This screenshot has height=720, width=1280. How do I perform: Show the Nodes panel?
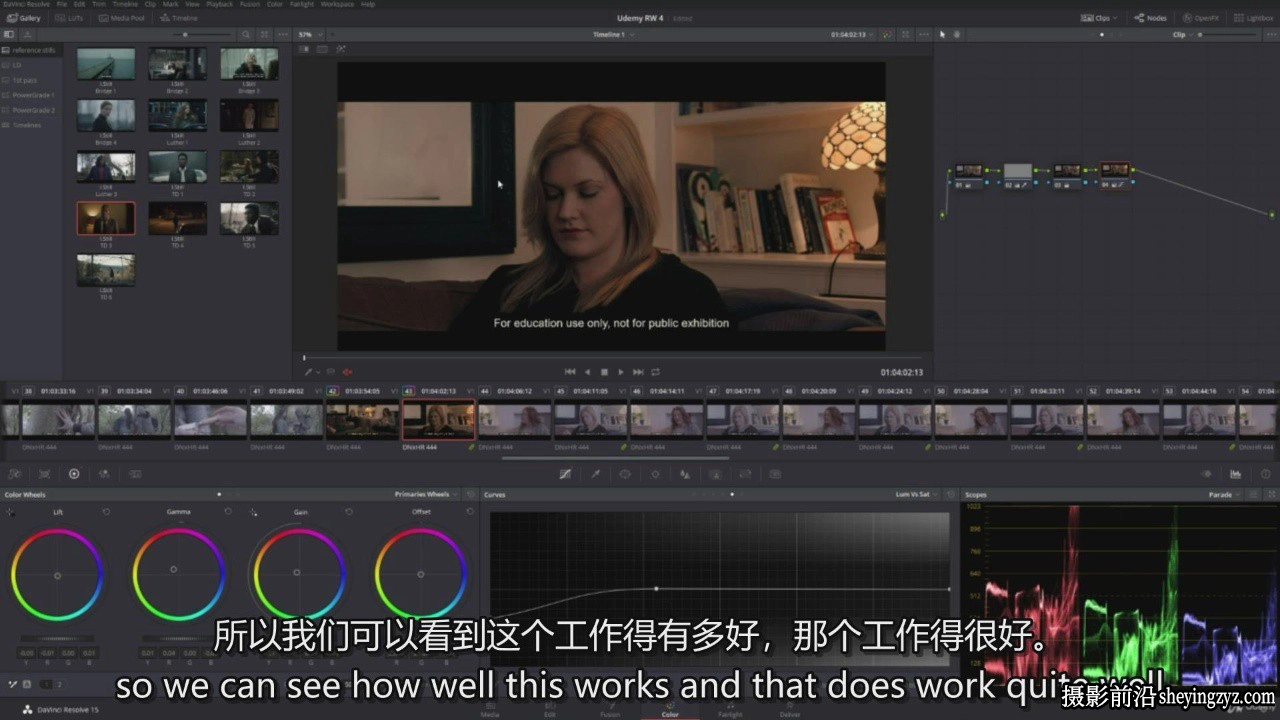tap(1150, 18)
